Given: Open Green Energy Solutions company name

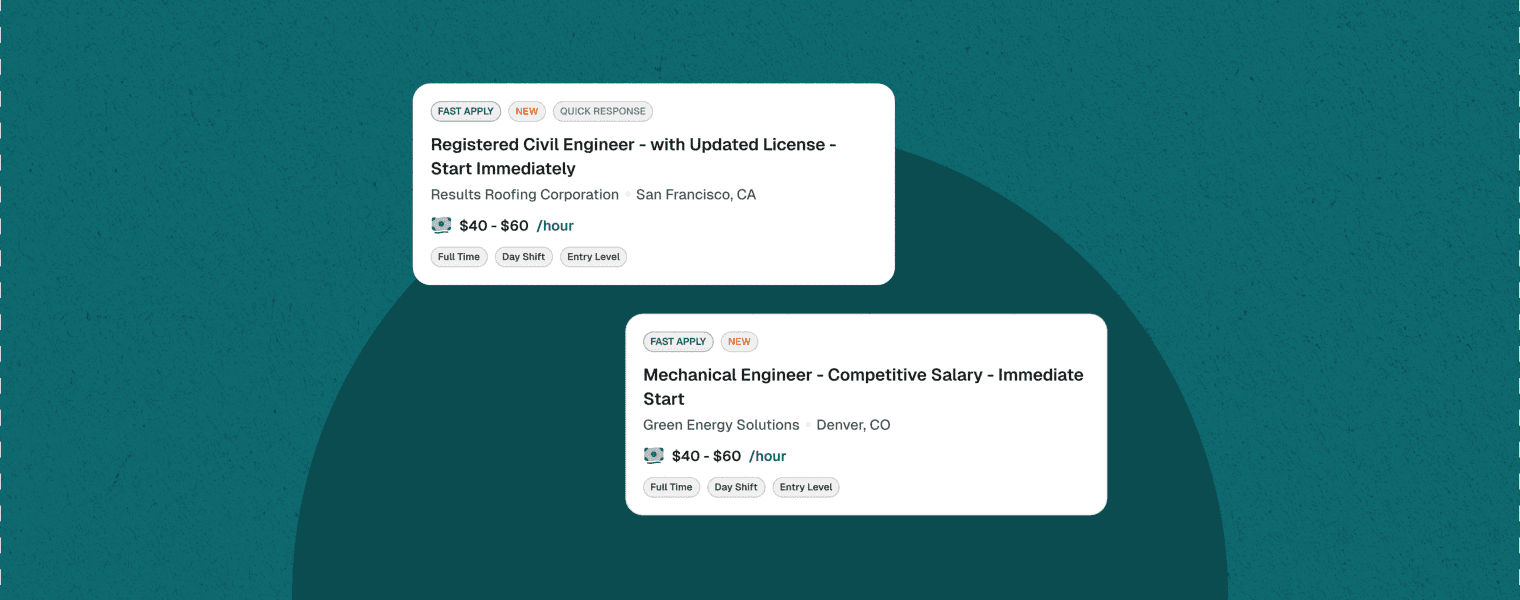Looking at the screenshot, I should click(721, 425).
